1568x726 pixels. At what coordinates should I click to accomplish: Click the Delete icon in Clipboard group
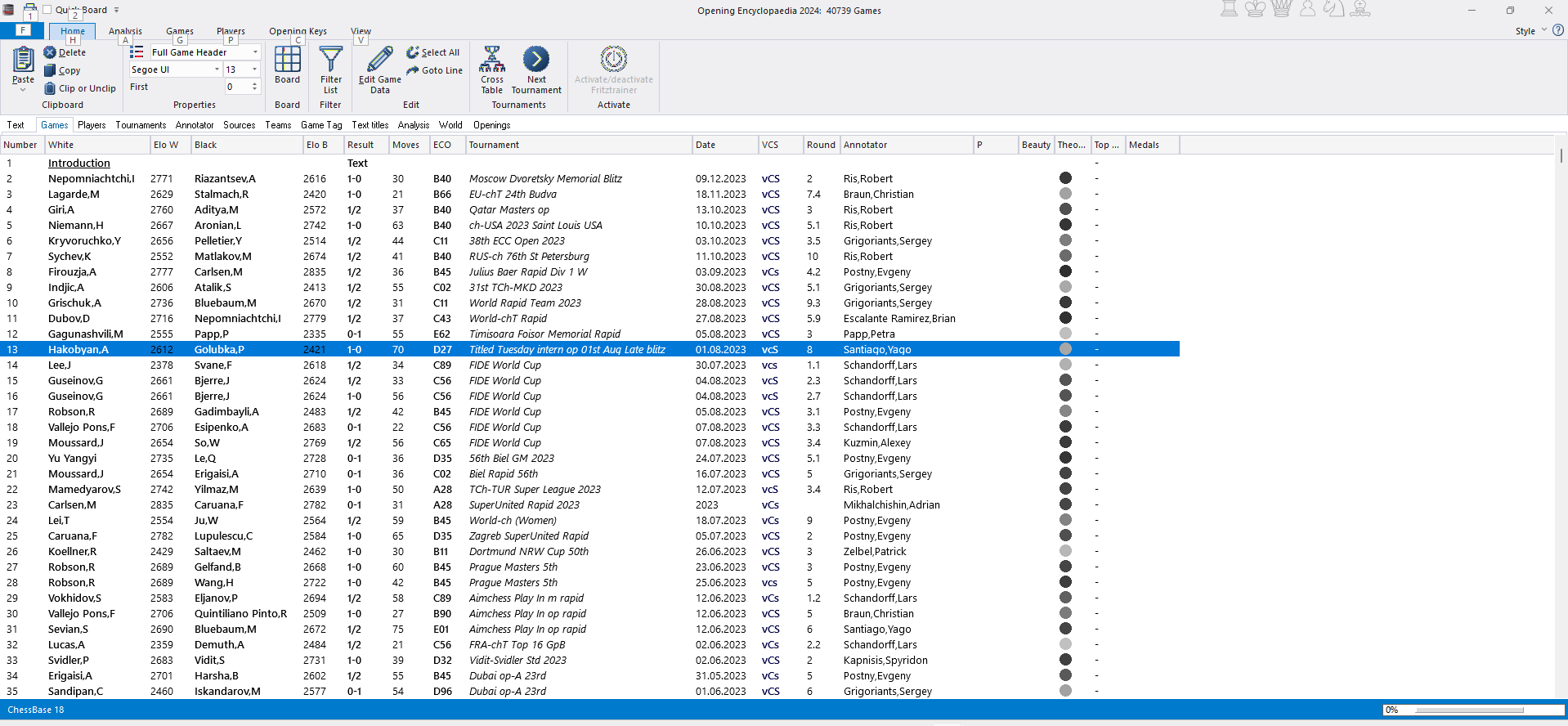tap(50, 52)
